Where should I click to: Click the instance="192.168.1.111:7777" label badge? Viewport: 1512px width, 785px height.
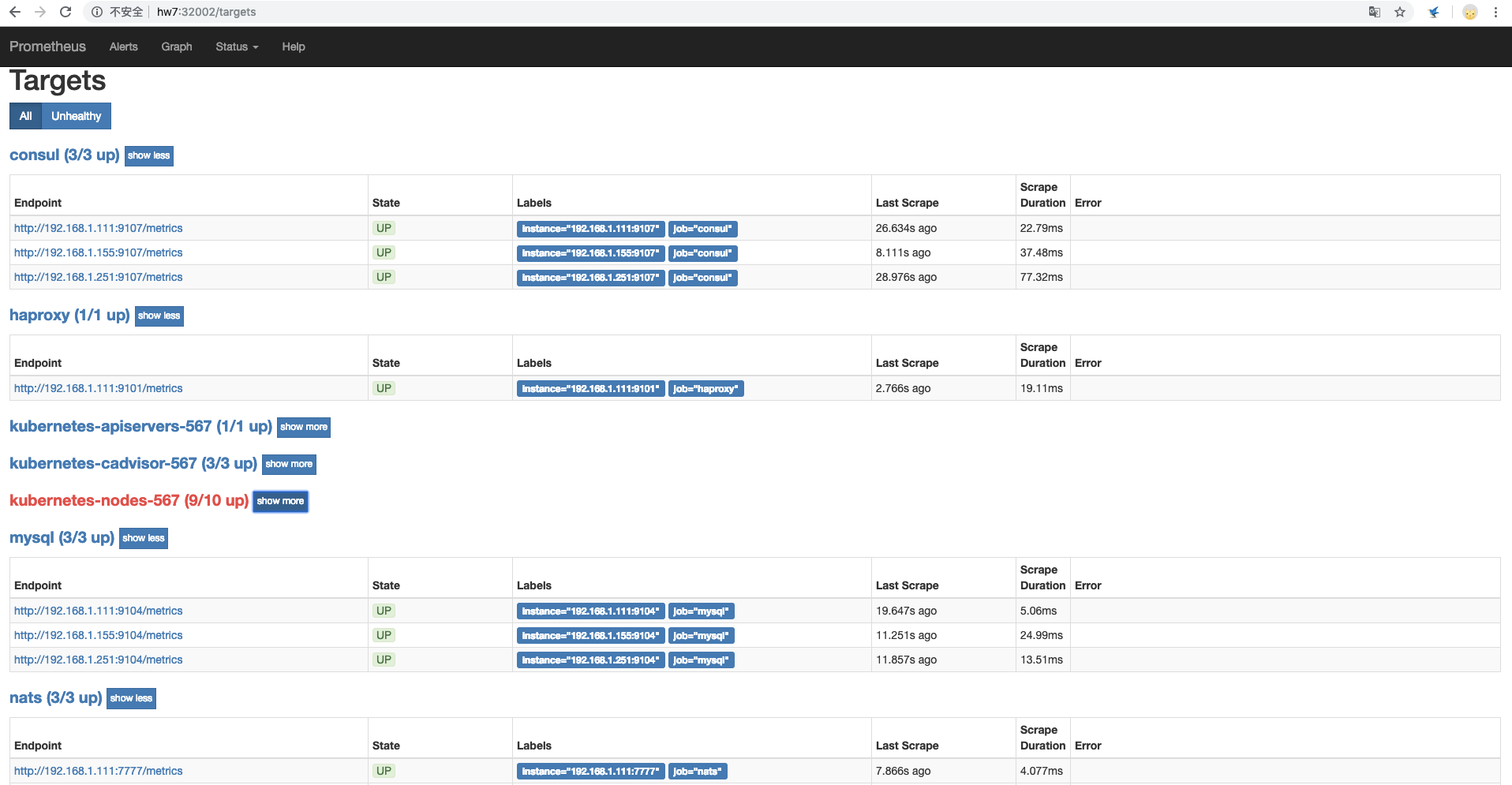590,772
